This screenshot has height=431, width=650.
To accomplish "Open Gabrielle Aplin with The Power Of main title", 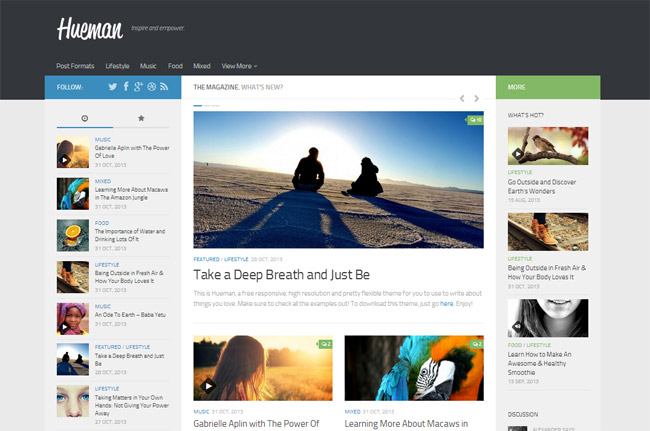I will pos(256,424).
